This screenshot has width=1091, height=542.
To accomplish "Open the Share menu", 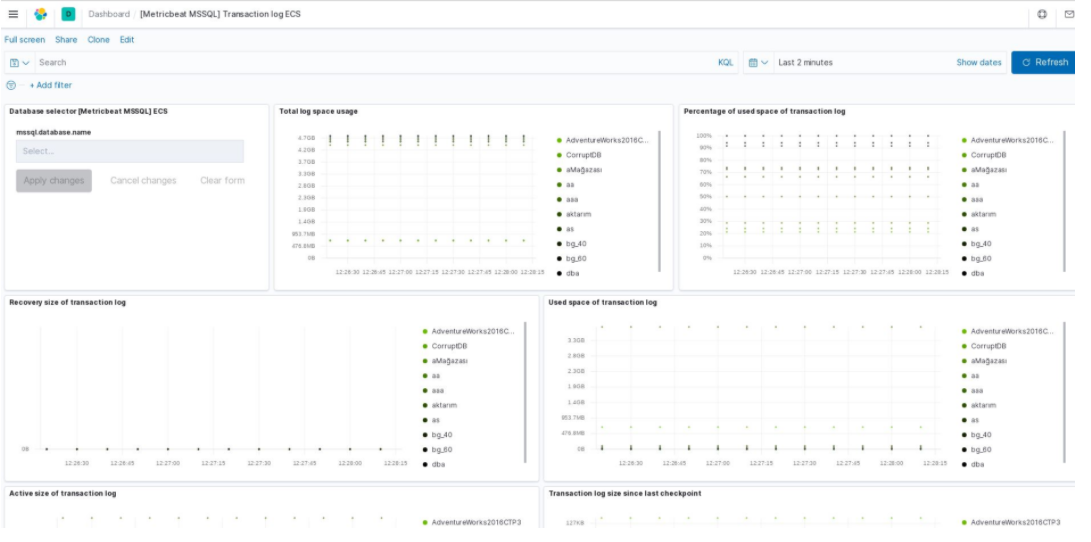I will (66, 40).
